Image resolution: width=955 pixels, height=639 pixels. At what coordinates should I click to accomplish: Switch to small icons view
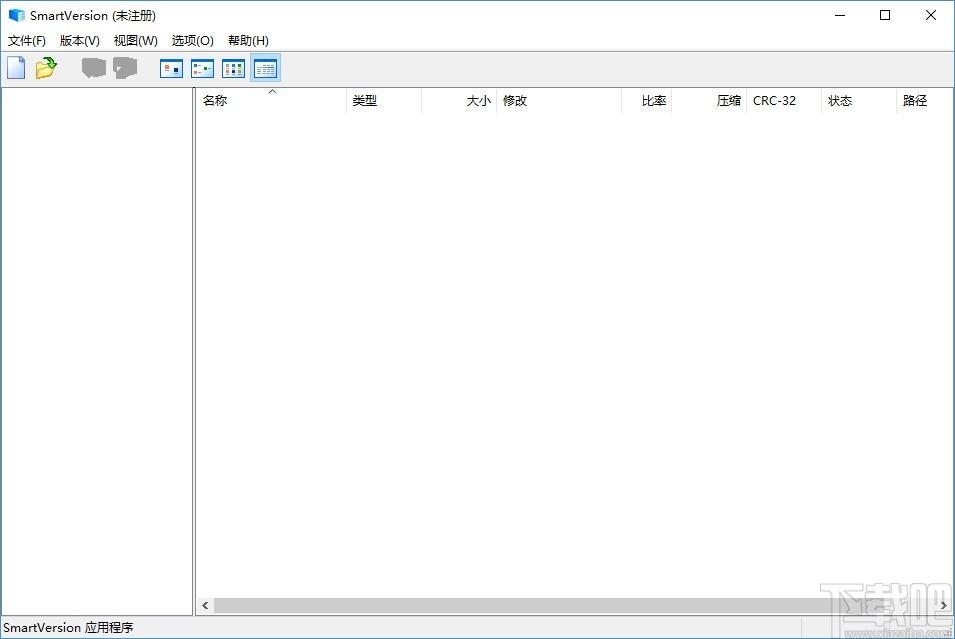pyautogui.click(x=202, y=68)
